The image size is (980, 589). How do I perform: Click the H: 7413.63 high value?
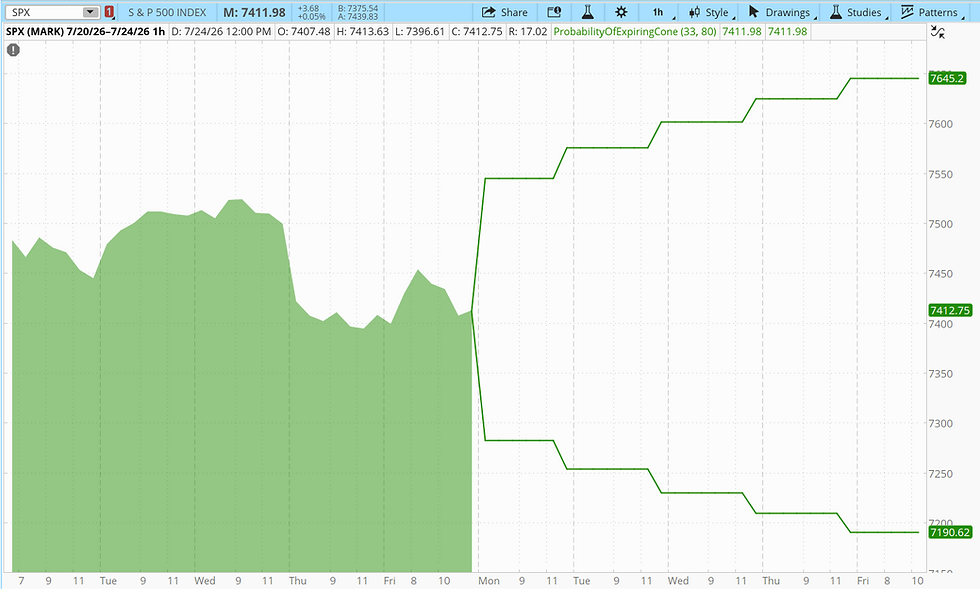click(362, 31)
